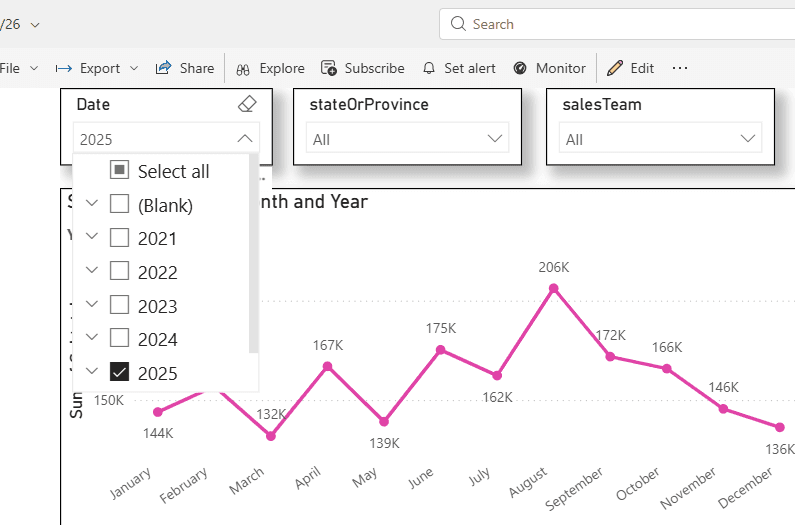This screenshot has height=525, width=795.
Task: Open the Export menu dropdown arrow
Action: (134, 68)
